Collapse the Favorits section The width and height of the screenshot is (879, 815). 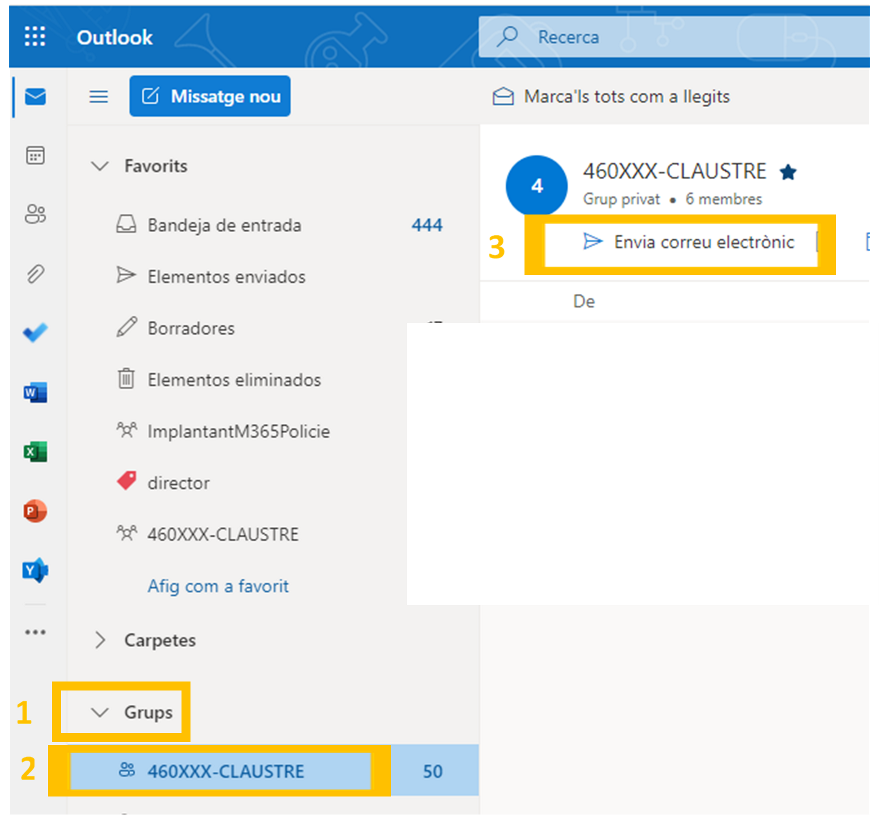(x=100, y=166)
